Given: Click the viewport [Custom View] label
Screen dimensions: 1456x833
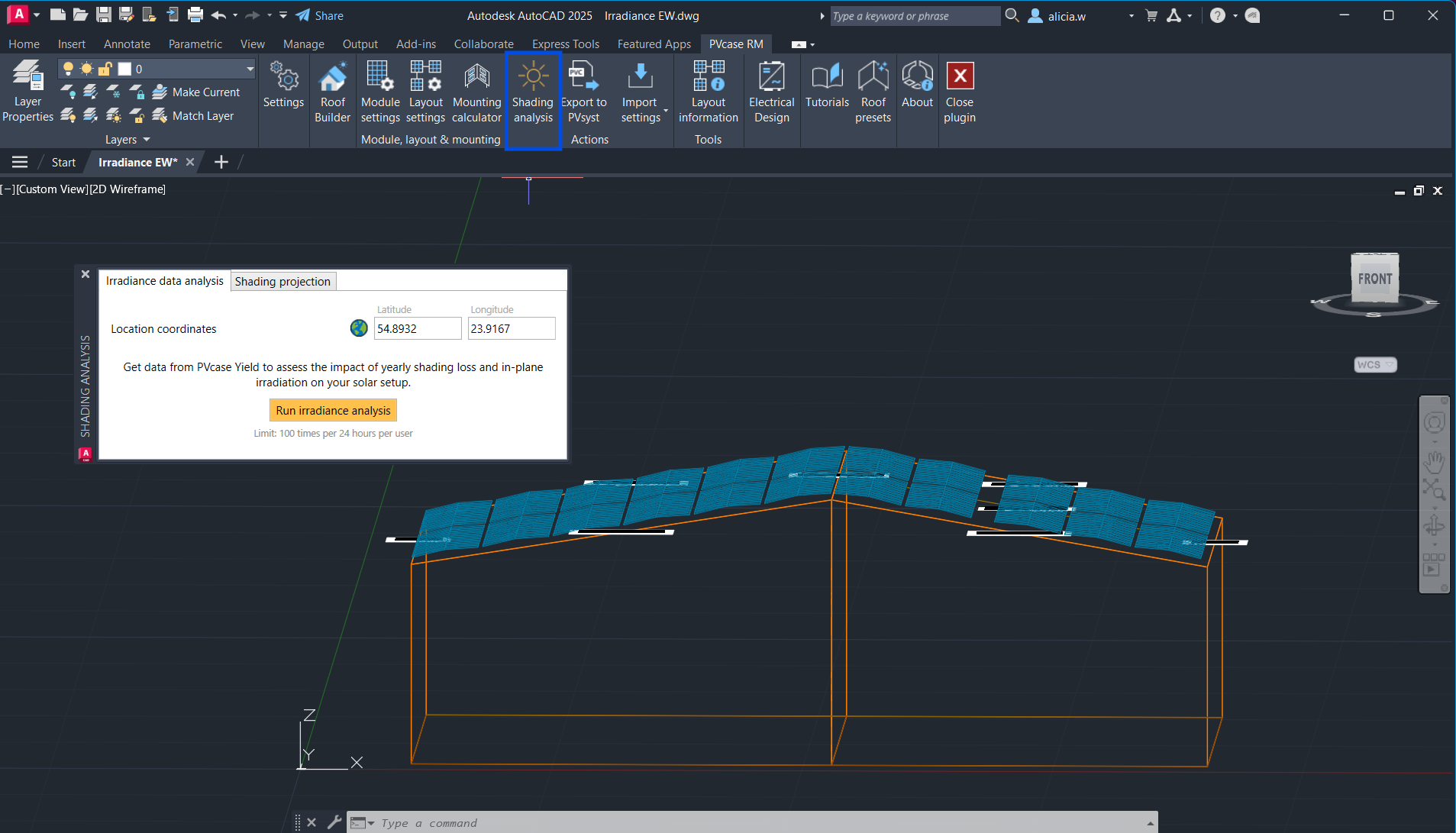Looking at the screenshot, I should pos(52,189).
